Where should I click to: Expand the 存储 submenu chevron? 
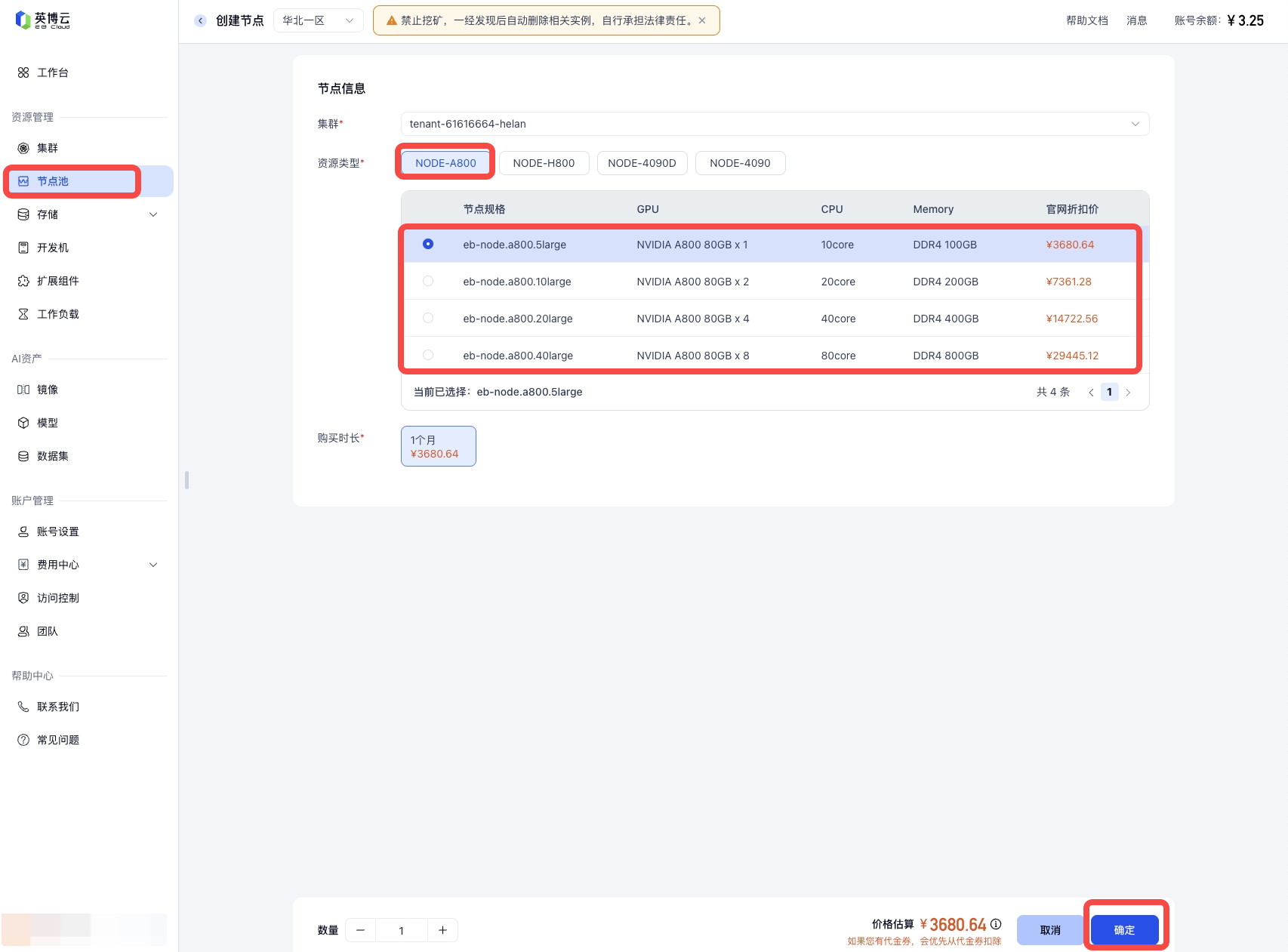(x=153, y=214)
